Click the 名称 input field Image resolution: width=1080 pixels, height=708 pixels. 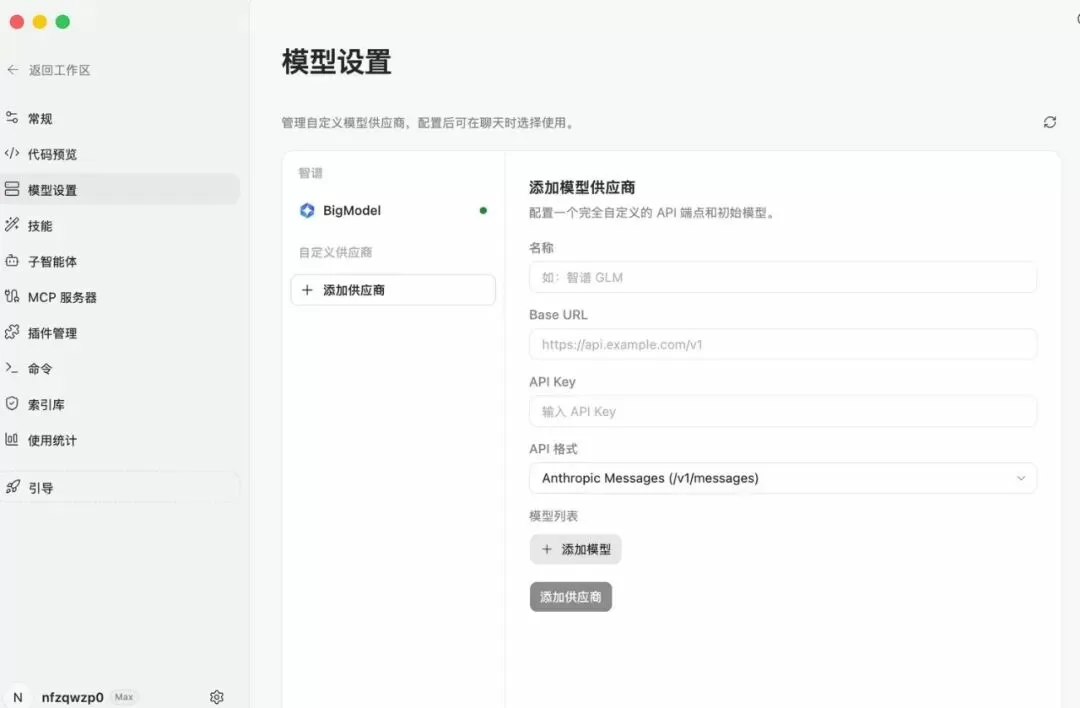click(783, 277)
